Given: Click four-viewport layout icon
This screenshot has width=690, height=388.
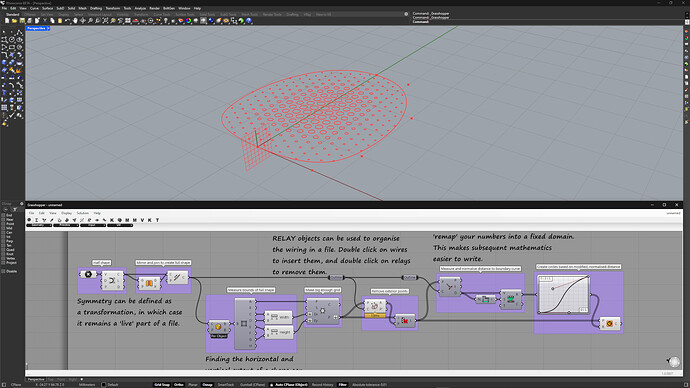Looking at the screenshot, I should (x=128, y=21).
